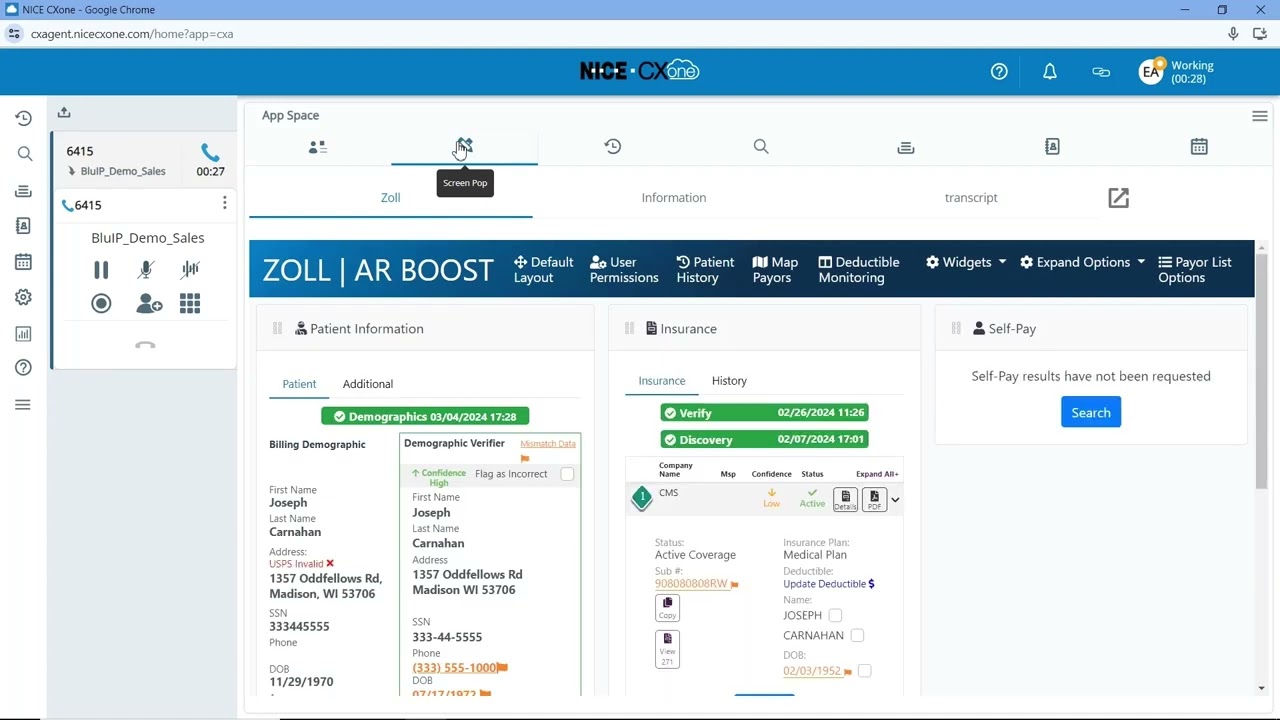Check the Flag as Incorrect checkbox
The width and height of the screenshot is (1280, 720).
tap(567, 474)
